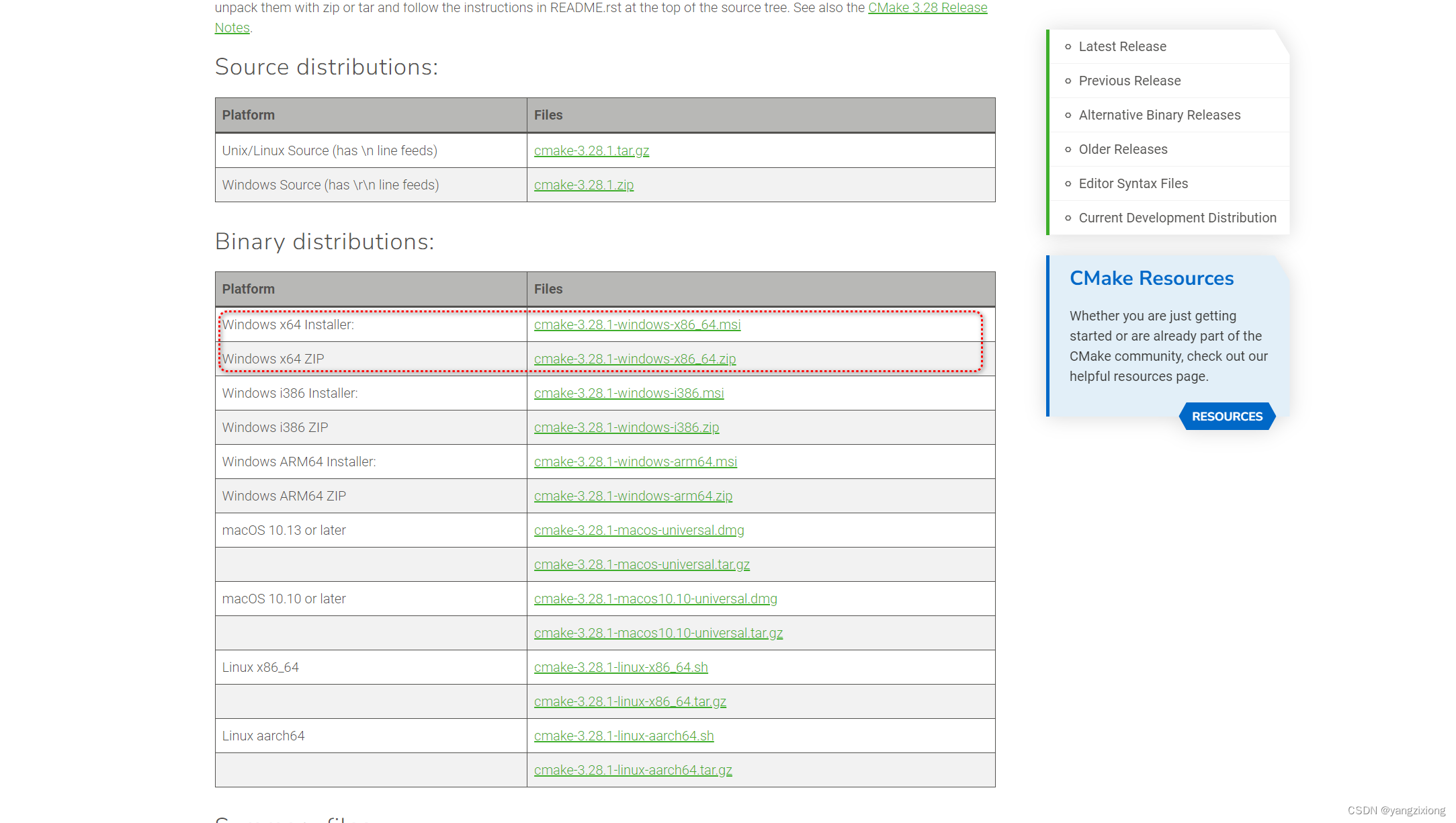Download cmake-3.28.1-linux-aarch64.sh script
The image size is (1456, 823).
(x=624, y=736)
